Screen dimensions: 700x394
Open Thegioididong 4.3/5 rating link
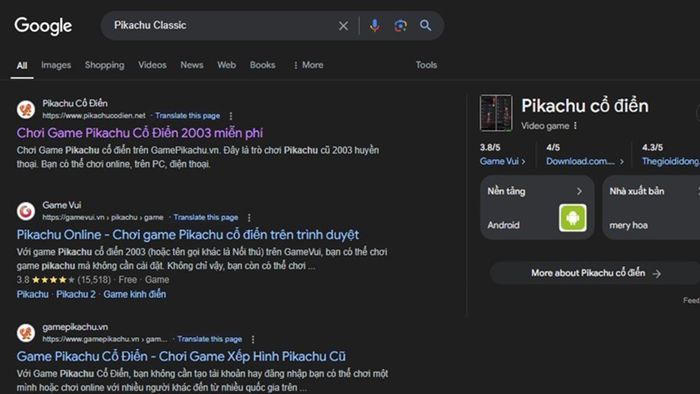click(671, 162)
